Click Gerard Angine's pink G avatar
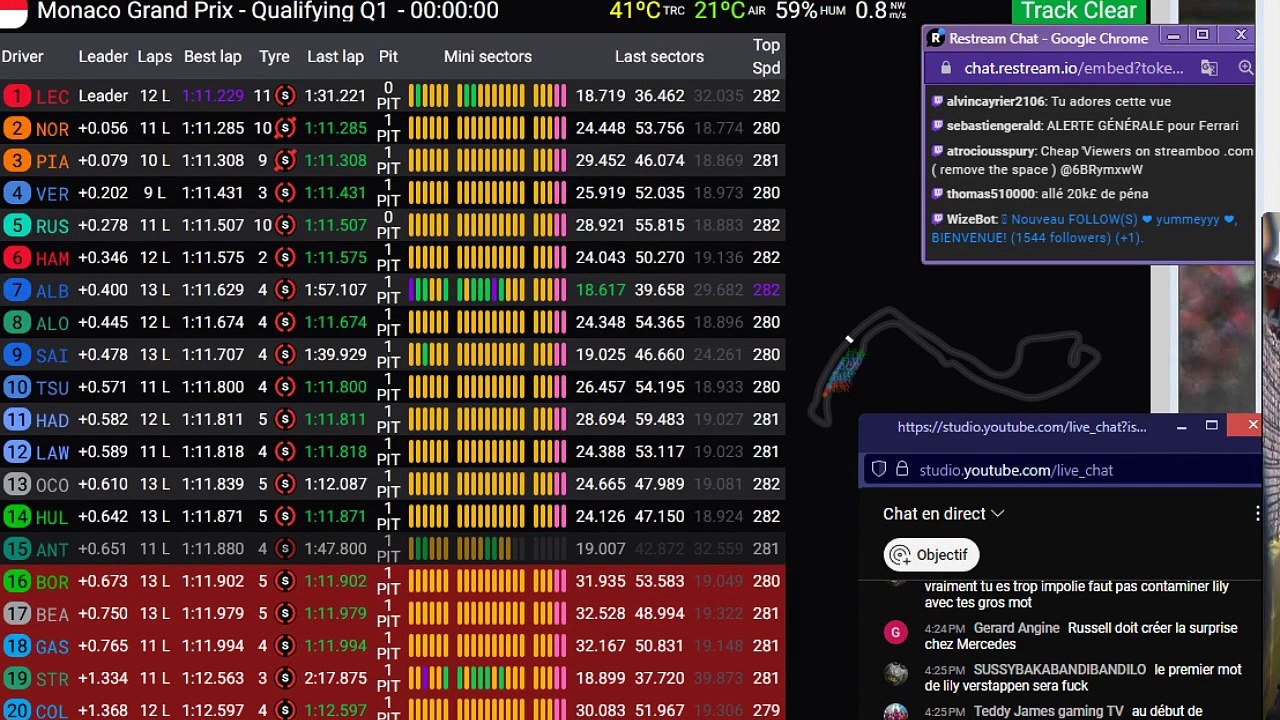The height and width of the screenshot is (720, 1280). coord(896,632)
